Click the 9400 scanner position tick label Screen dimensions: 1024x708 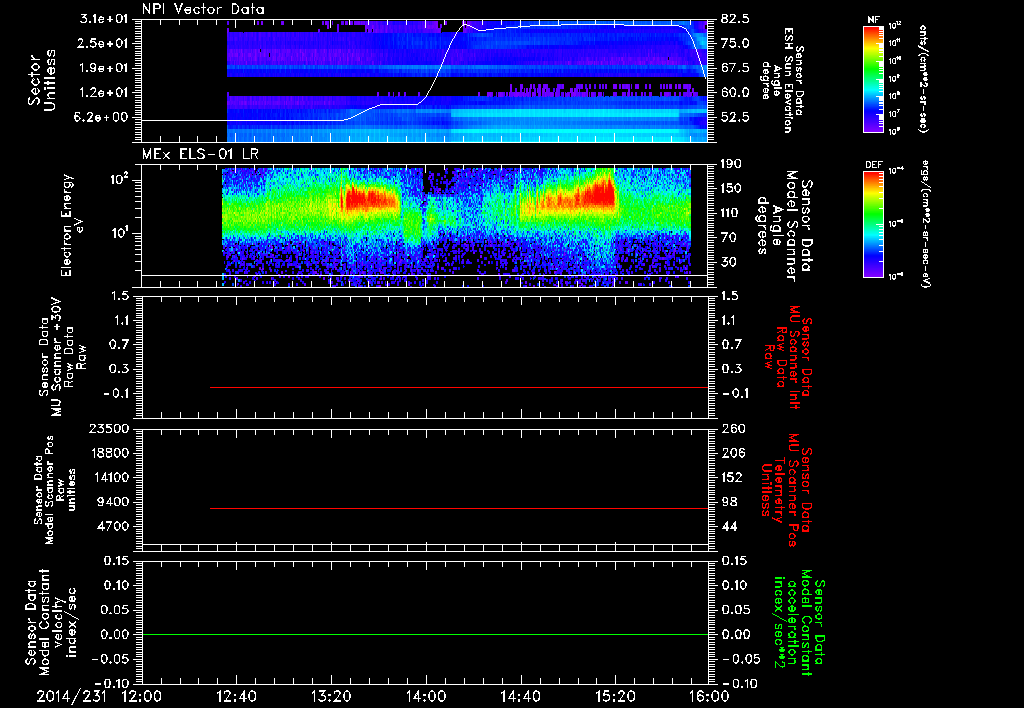[112, 502]
